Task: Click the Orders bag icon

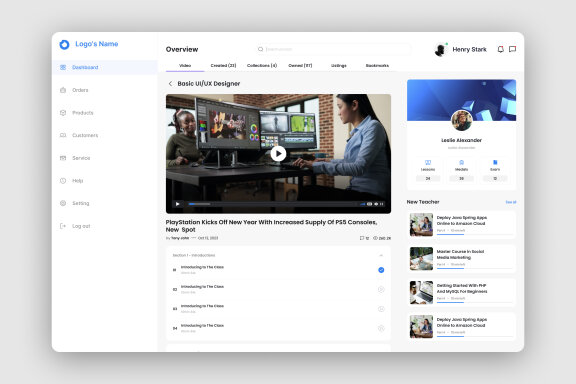Action: pos(63,90)
